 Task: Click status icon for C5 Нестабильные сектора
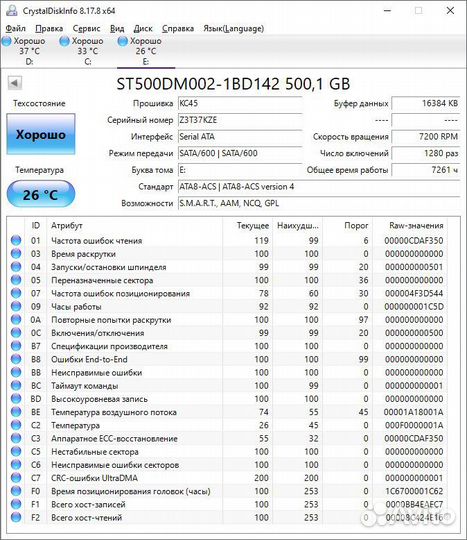pos(16,451)
